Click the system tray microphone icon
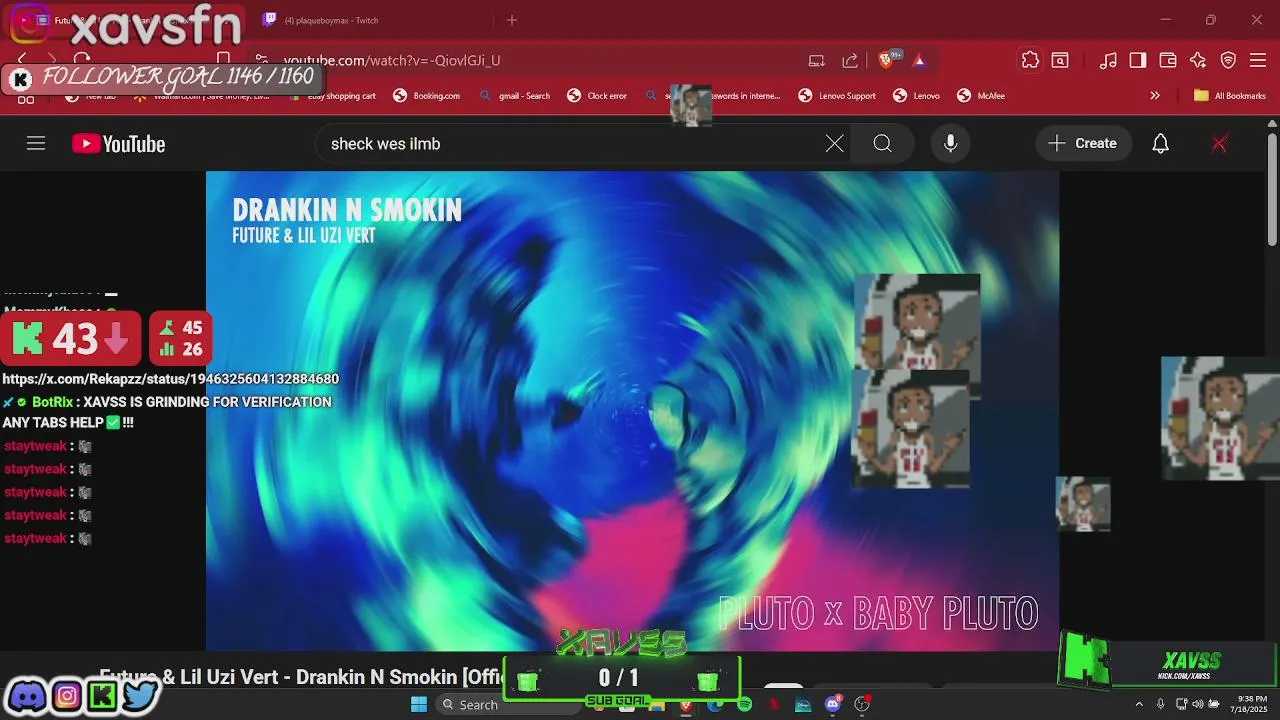Image resolution: width=1280 pixels, height=720 pixels. (x=1160, y=704)
